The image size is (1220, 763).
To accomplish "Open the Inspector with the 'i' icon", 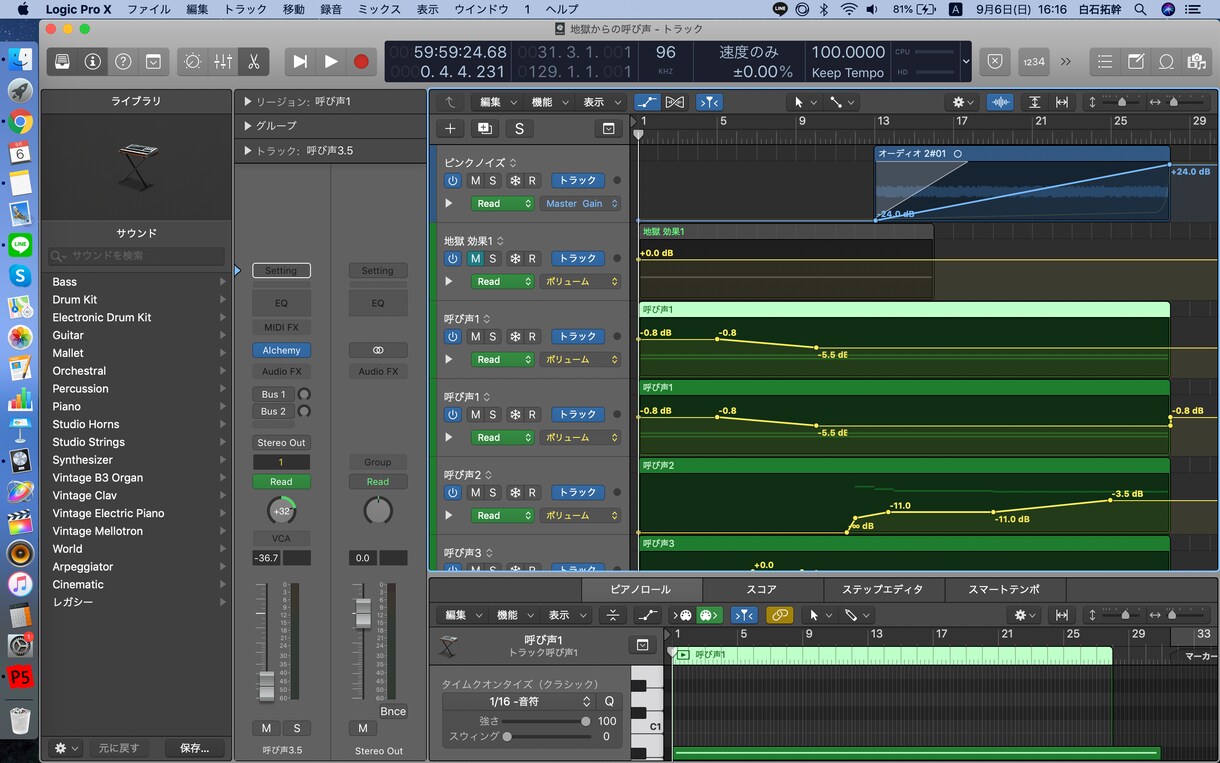I will (x=93, y=61).
